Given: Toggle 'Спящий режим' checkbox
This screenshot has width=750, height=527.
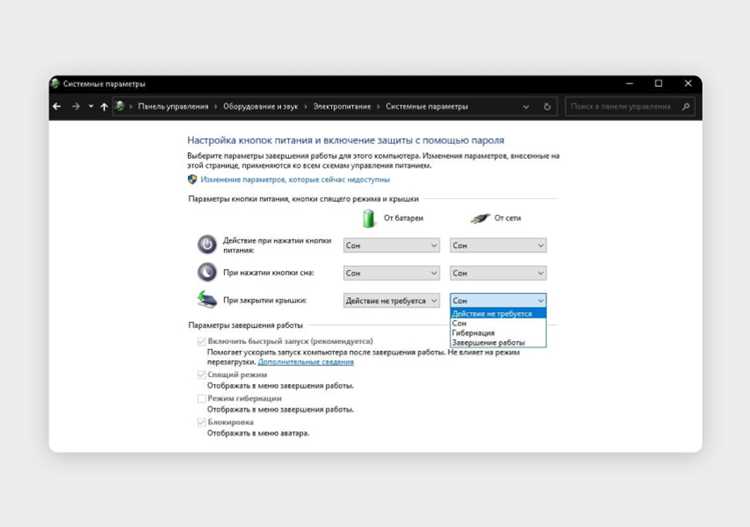Looking at the screenshot, I should 201,374.
